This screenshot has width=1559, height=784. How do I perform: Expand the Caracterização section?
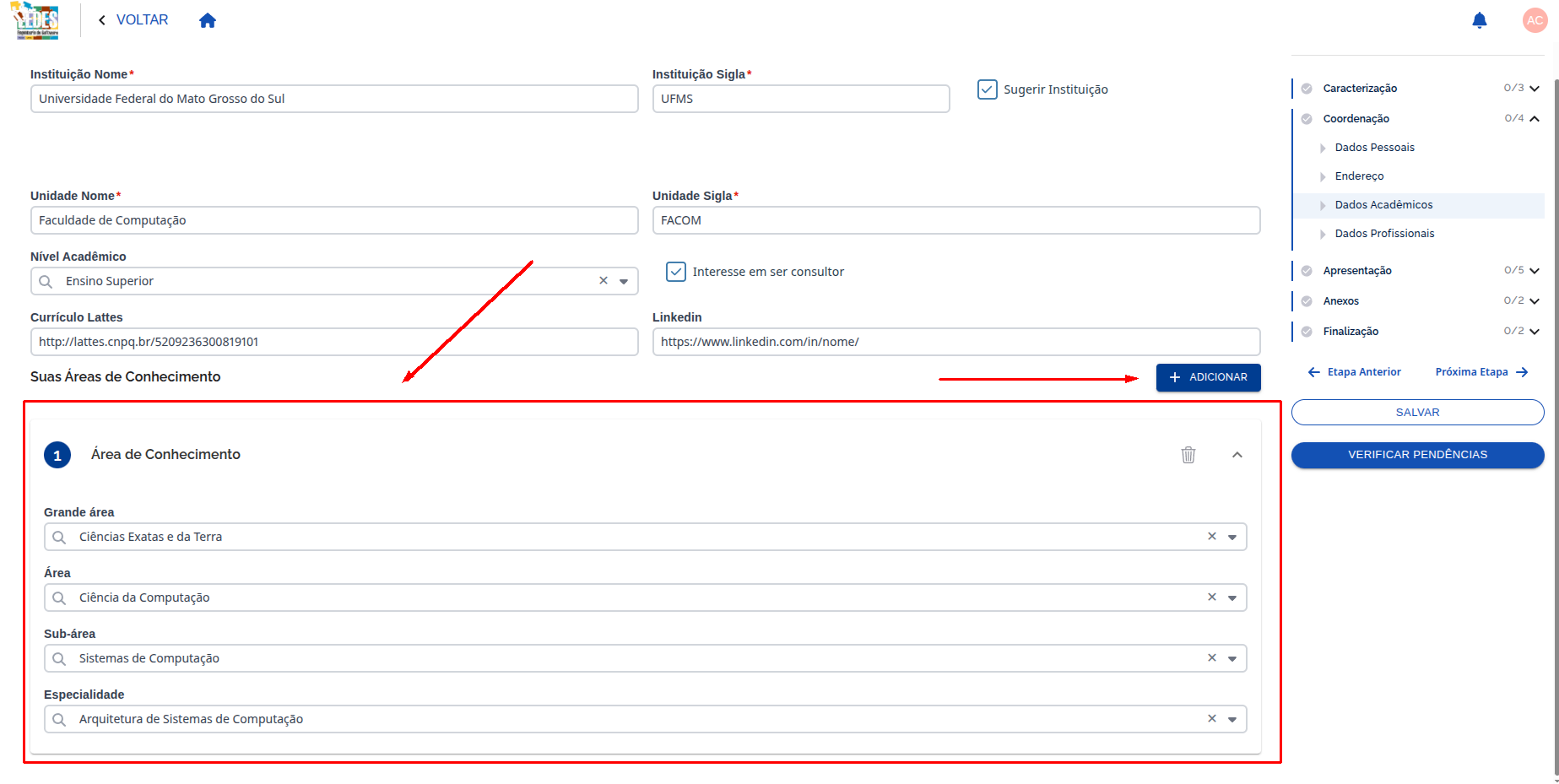[1535, 89]
